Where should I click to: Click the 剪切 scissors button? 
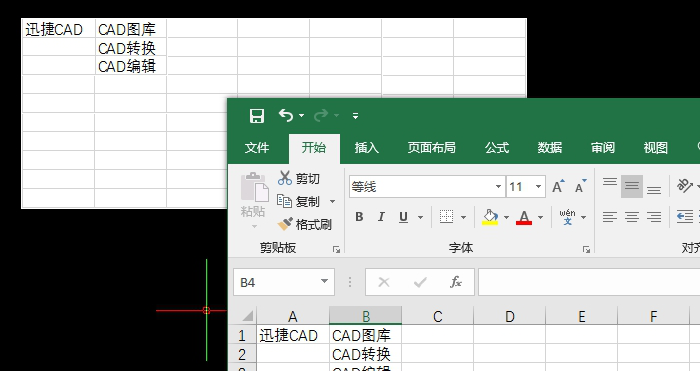(299, 178)
